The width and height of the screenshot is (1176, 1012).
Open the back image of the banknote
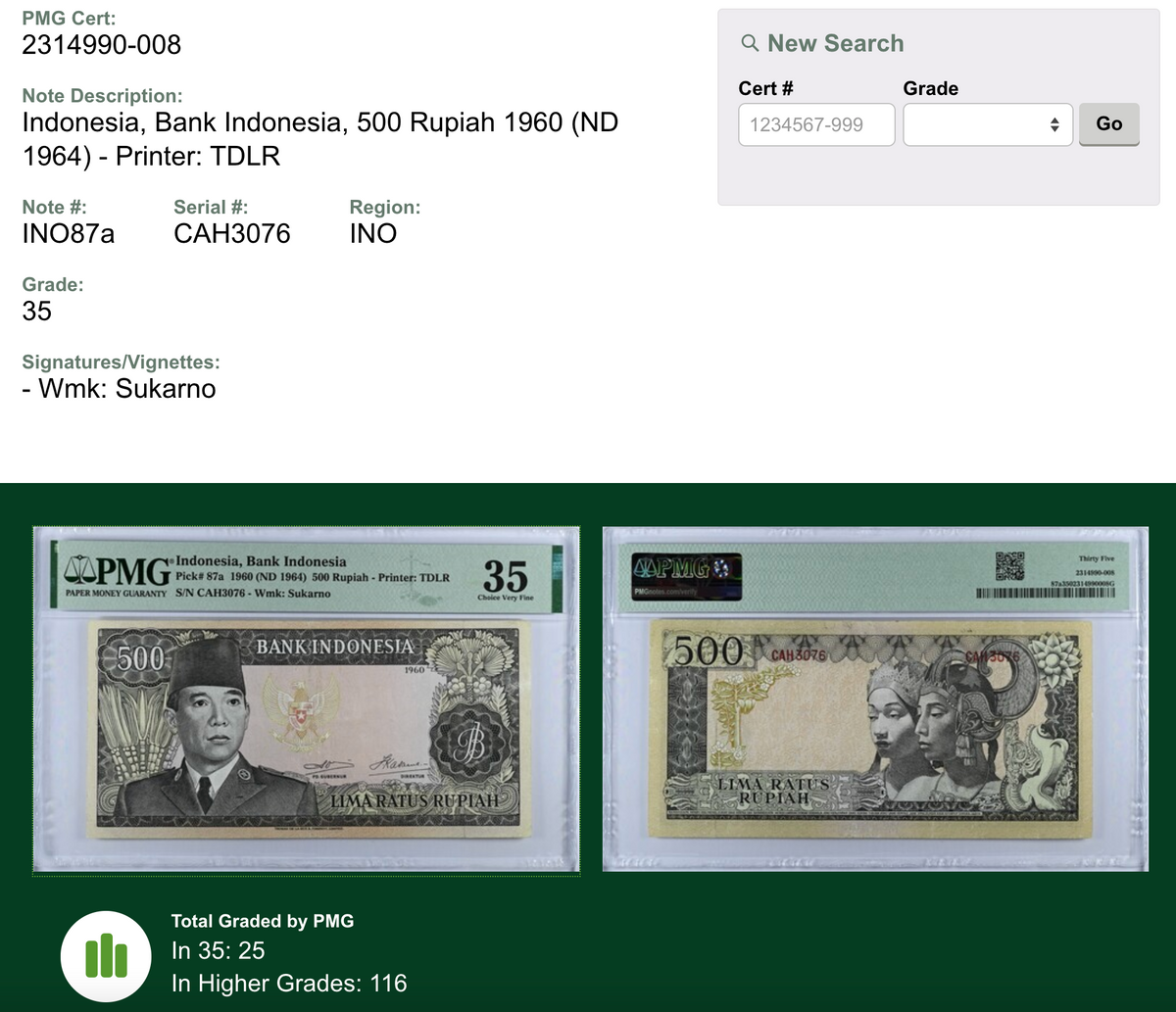(x=875, y=699)
